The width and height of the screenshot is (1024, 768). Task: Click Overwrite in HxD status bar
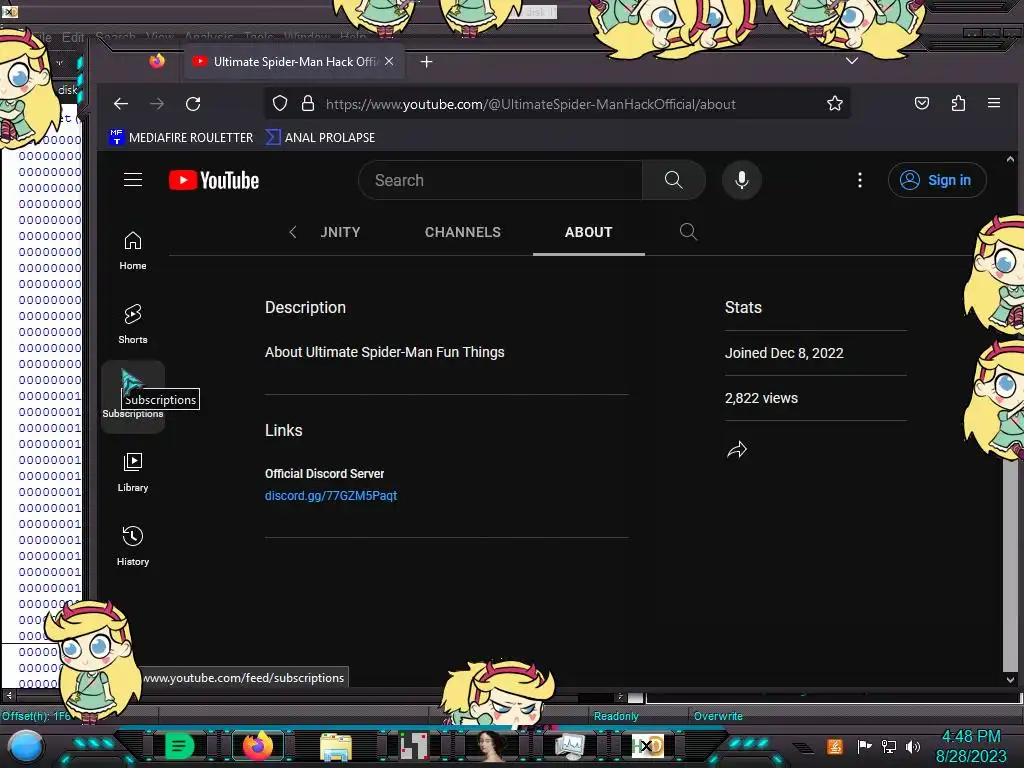(718, 716)
